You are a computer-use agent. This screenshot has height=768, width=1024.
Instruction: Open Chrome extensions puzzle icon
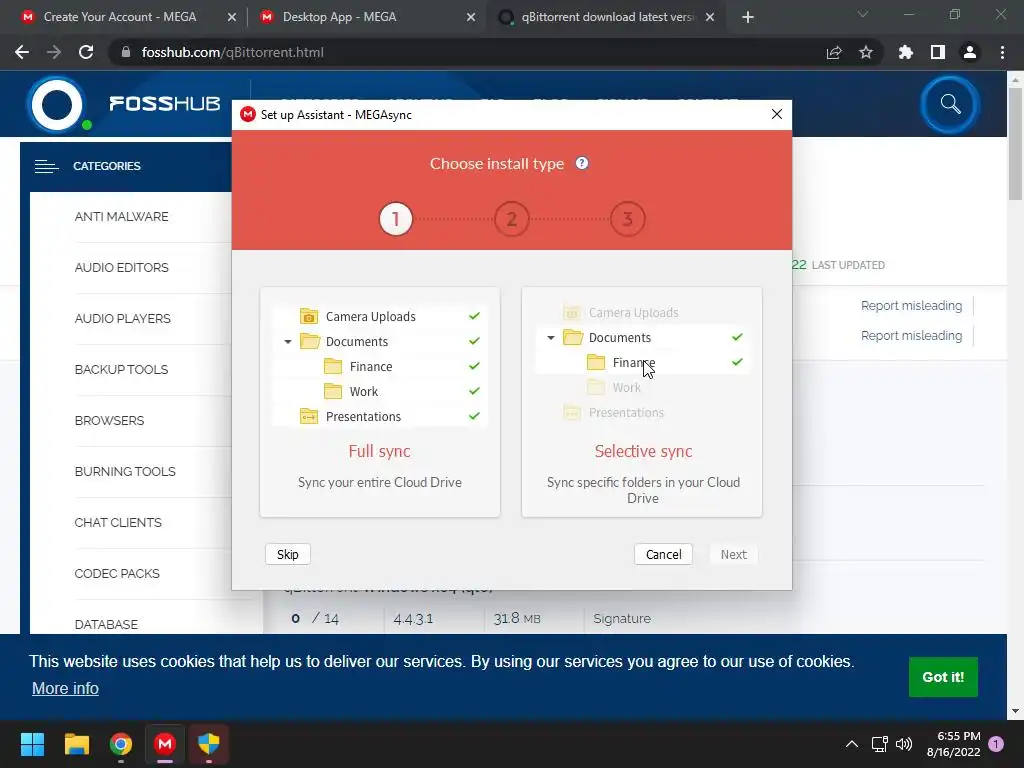tap(906, 52)
